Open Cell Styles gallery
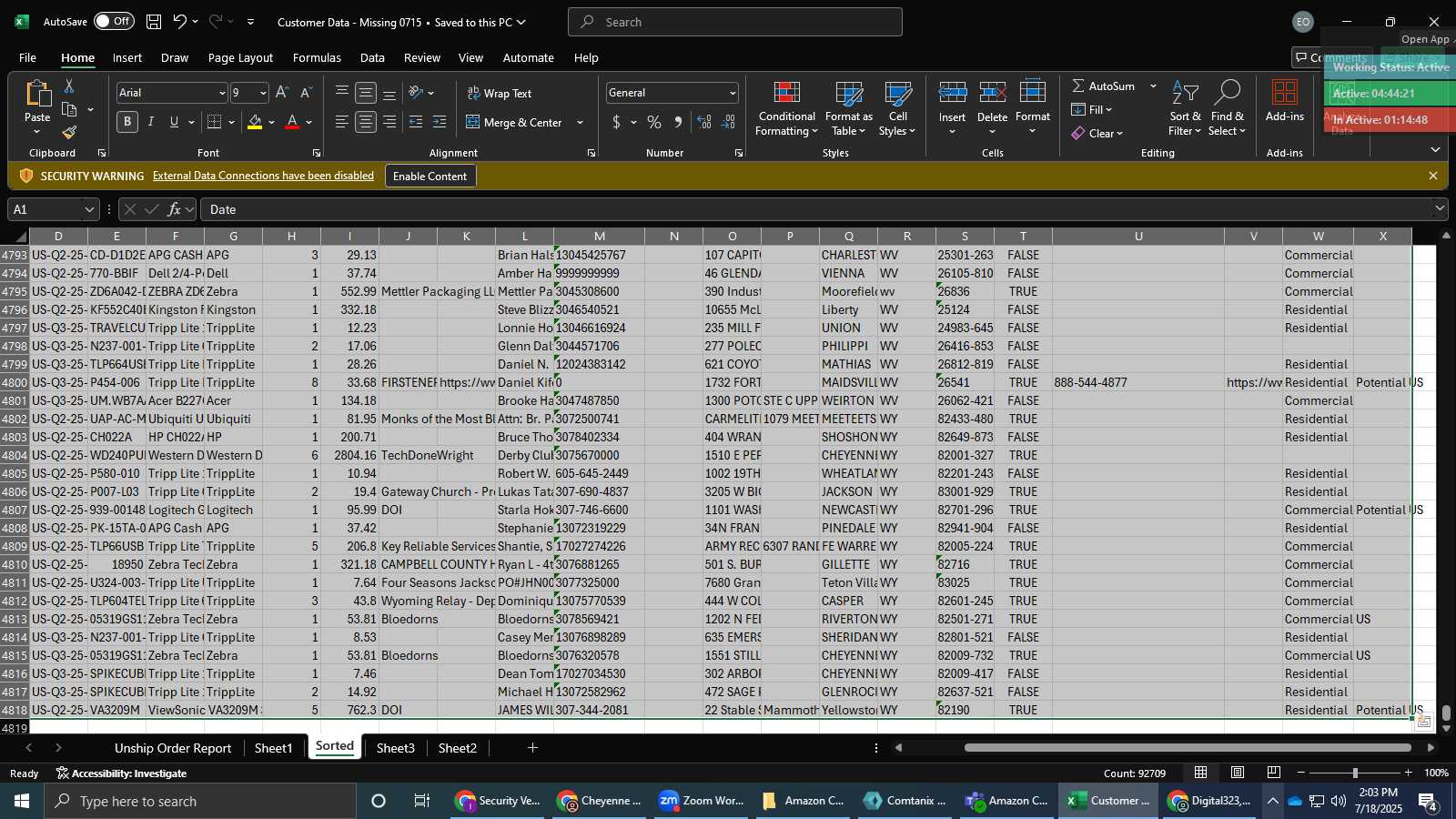The image size is (1456, 819). (x=897, y=109)
